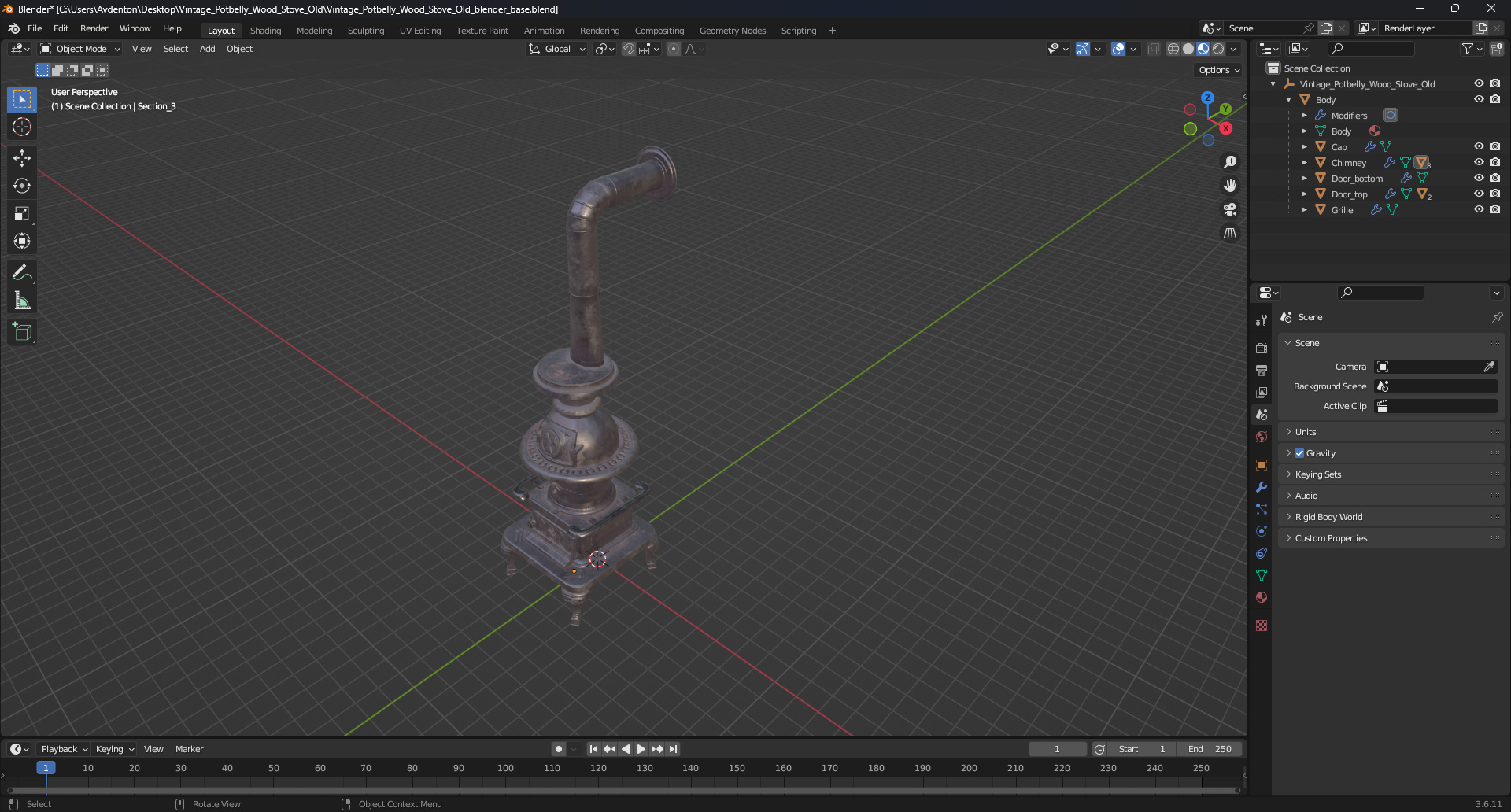
Task: Open the Render properties tab
Action: [x=1262, y=348]
